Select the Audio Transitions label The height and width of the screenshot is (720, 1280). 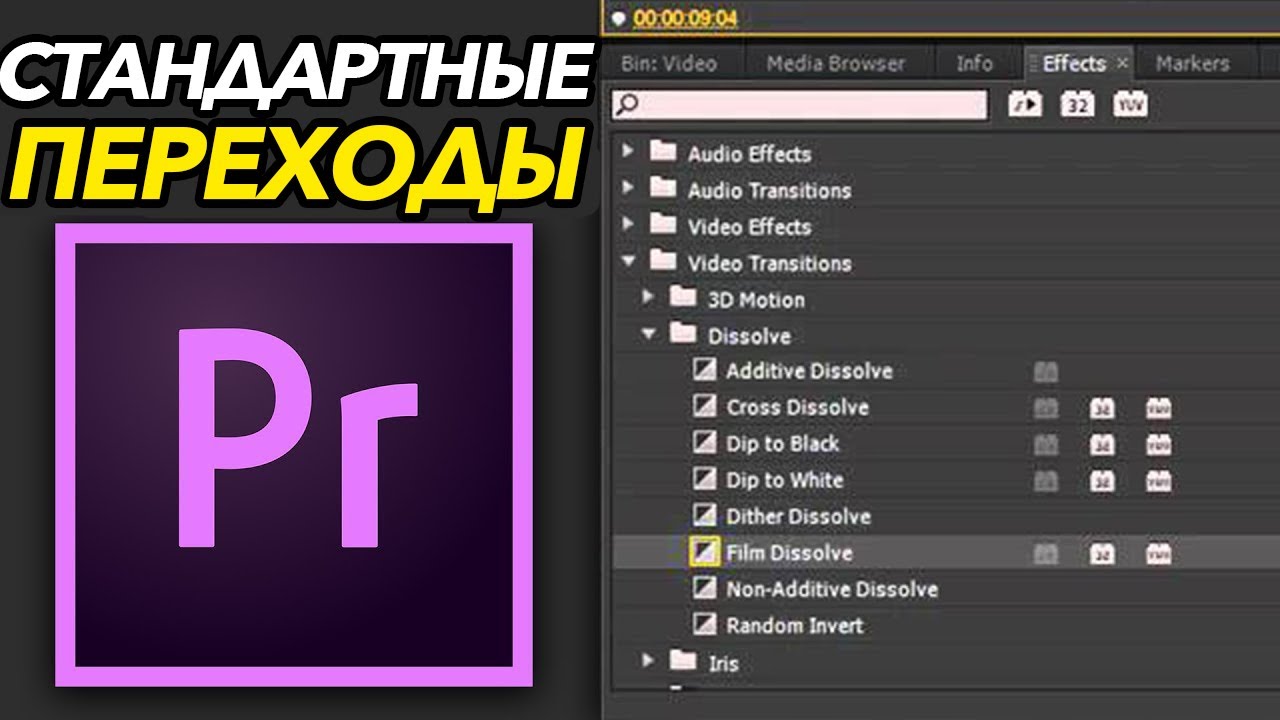click(x=769, y=190)
